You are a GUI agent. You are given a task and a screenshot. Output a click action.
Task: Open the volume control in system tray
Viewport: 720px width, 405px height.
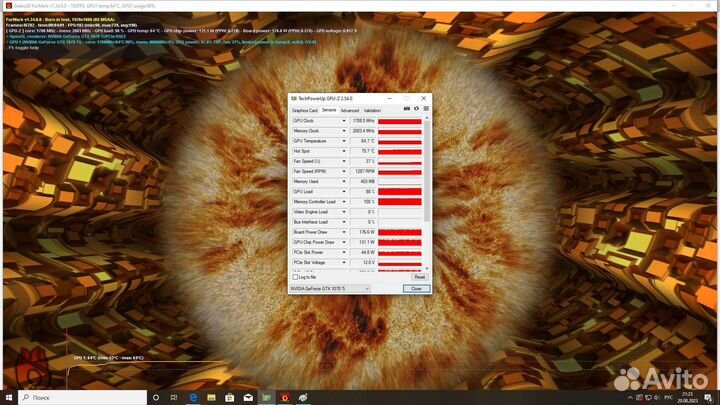657,398
